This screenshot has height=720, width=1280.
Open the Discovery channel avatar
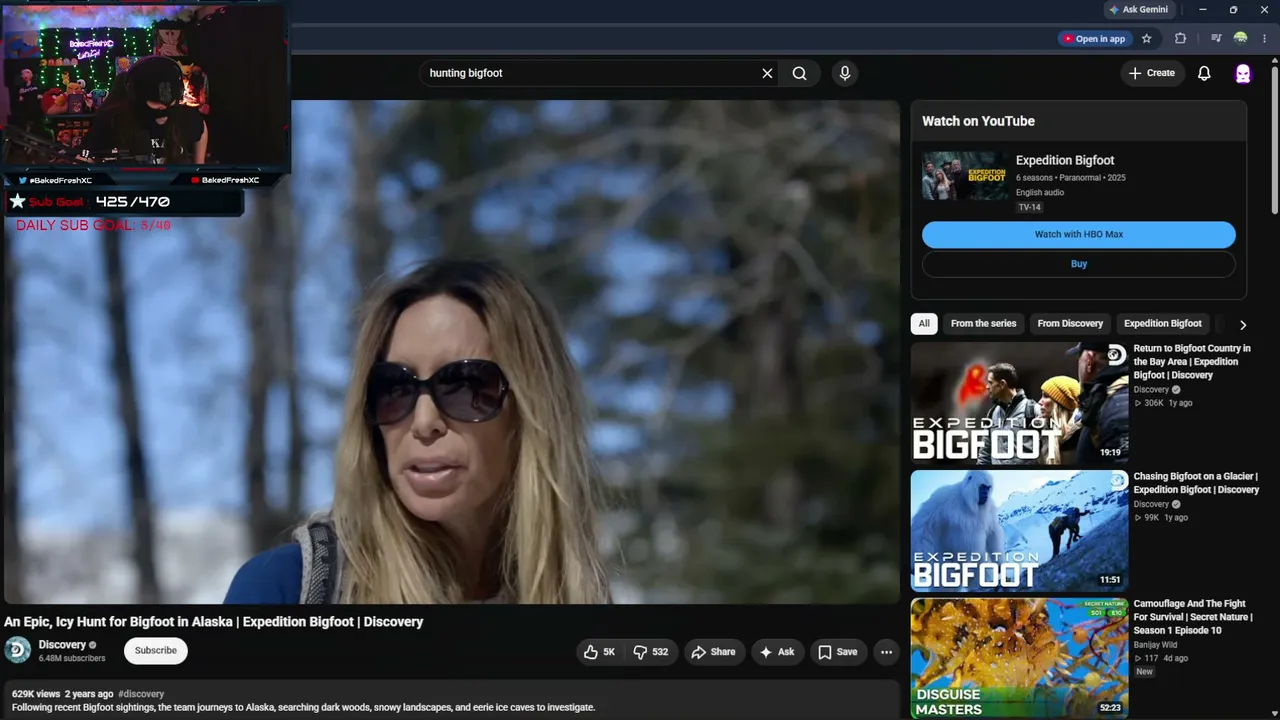click(18, 650)
